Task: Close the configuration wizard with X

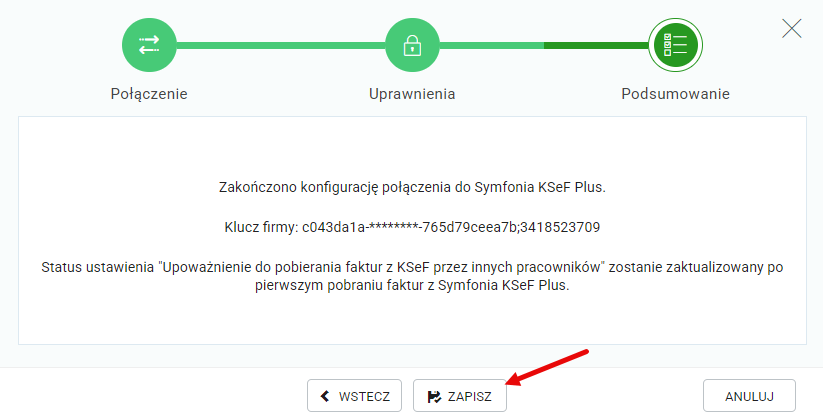Action: click(x=792, y=28)
